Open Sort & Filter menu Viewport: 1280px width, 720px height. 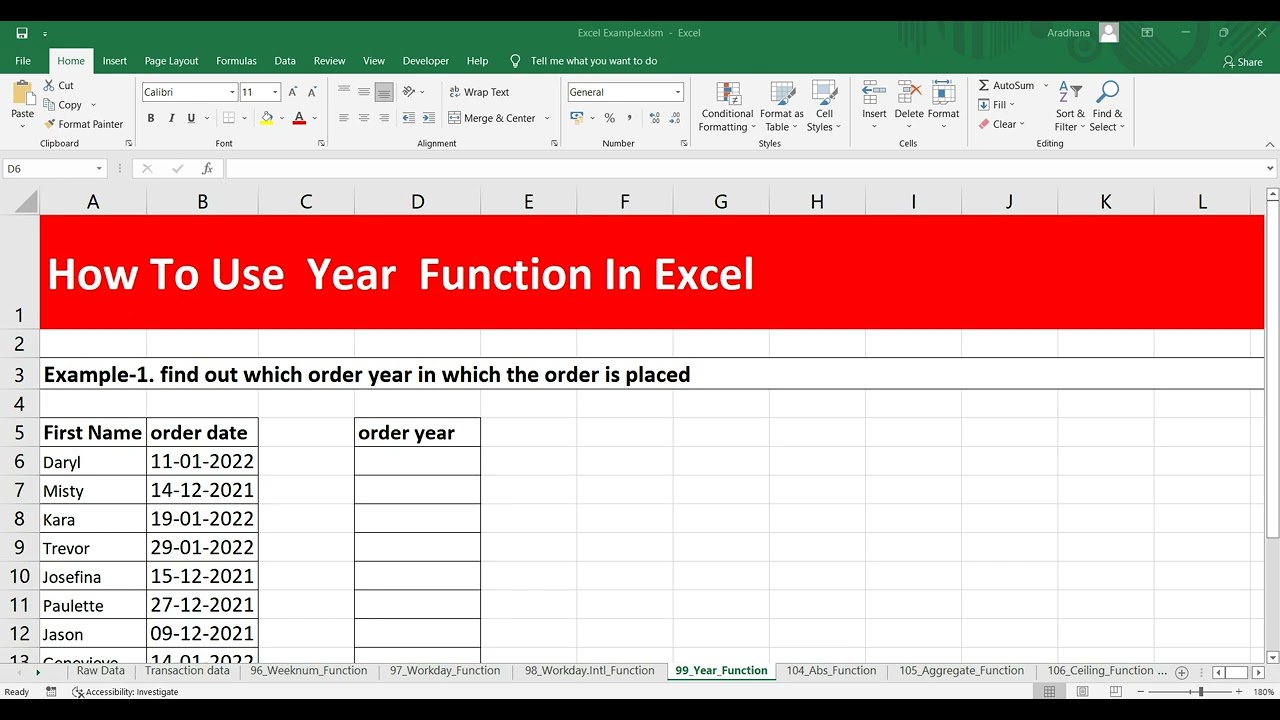click(1070, 107)
